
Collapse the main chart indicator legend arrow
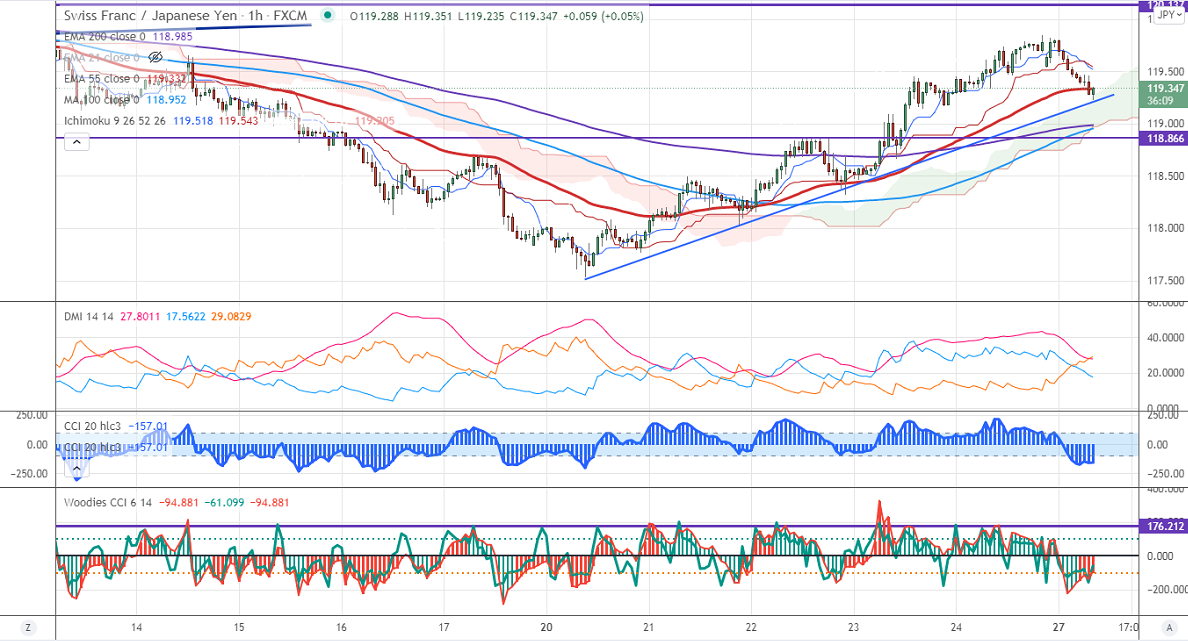click(77, 142)
